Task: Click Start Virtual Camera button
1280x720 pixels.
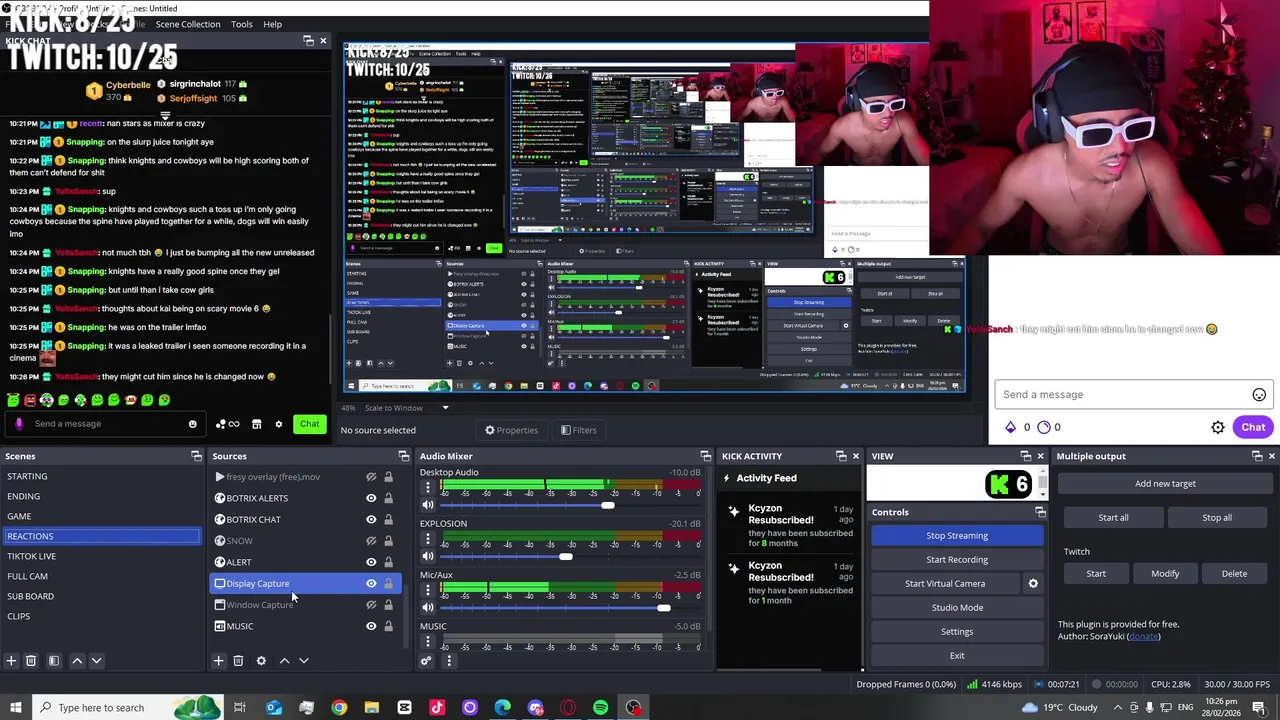Action: coord(945,583)
